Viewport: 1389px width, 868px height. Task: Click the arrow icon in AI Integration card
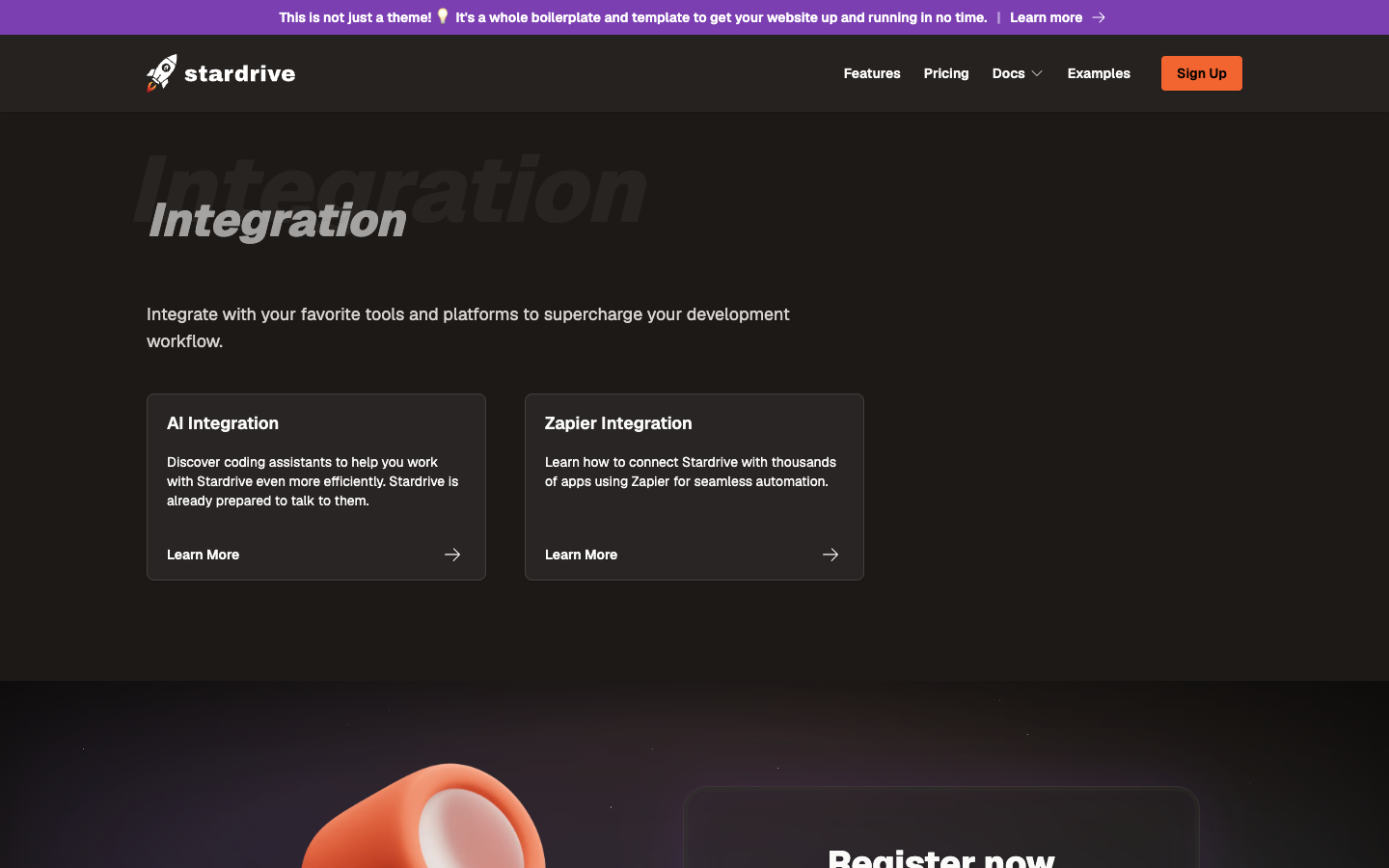[x=452, y=555]
